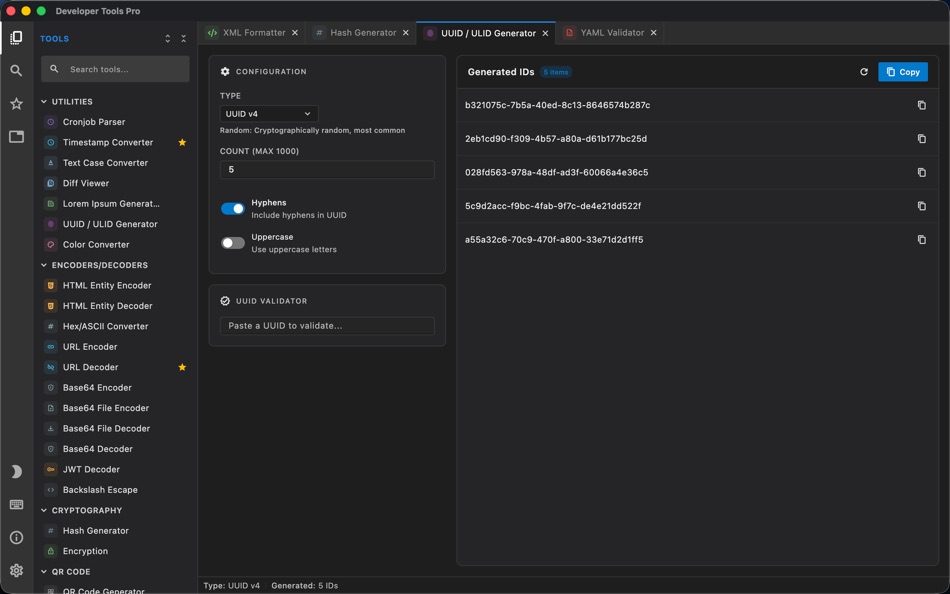Click the UUID validator input field
The height and width of the screenshot is (594, 950).
[x=327, y=325]
